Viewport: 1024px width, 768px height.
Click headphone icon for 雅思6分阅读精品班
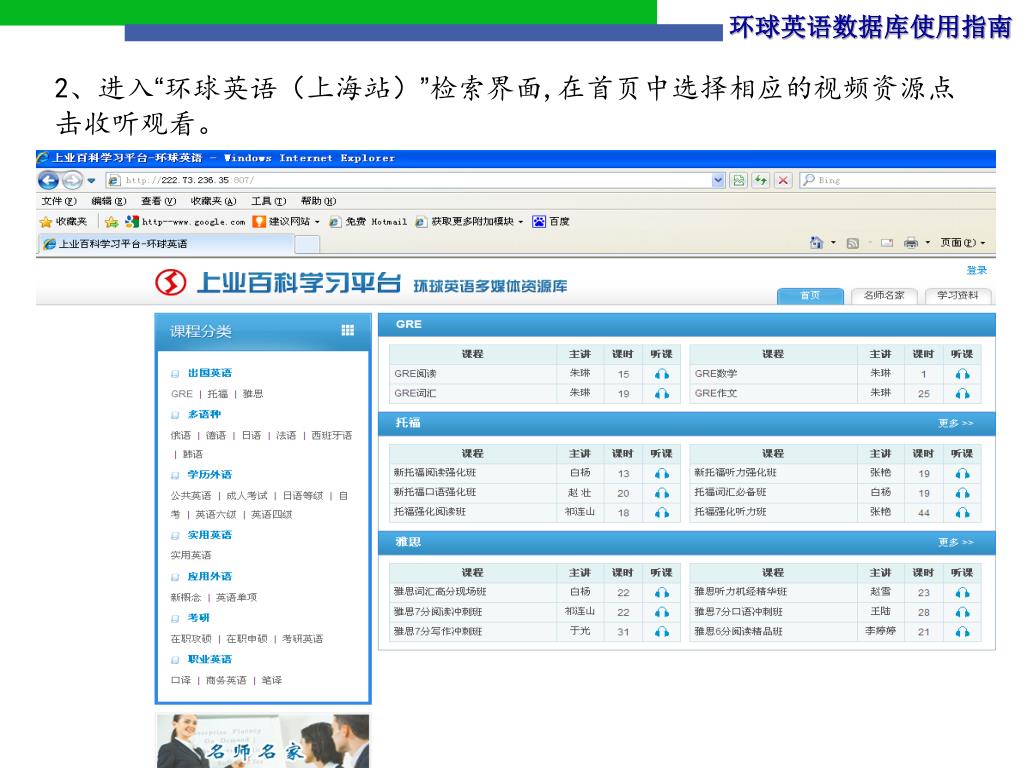tap(962, 632)
